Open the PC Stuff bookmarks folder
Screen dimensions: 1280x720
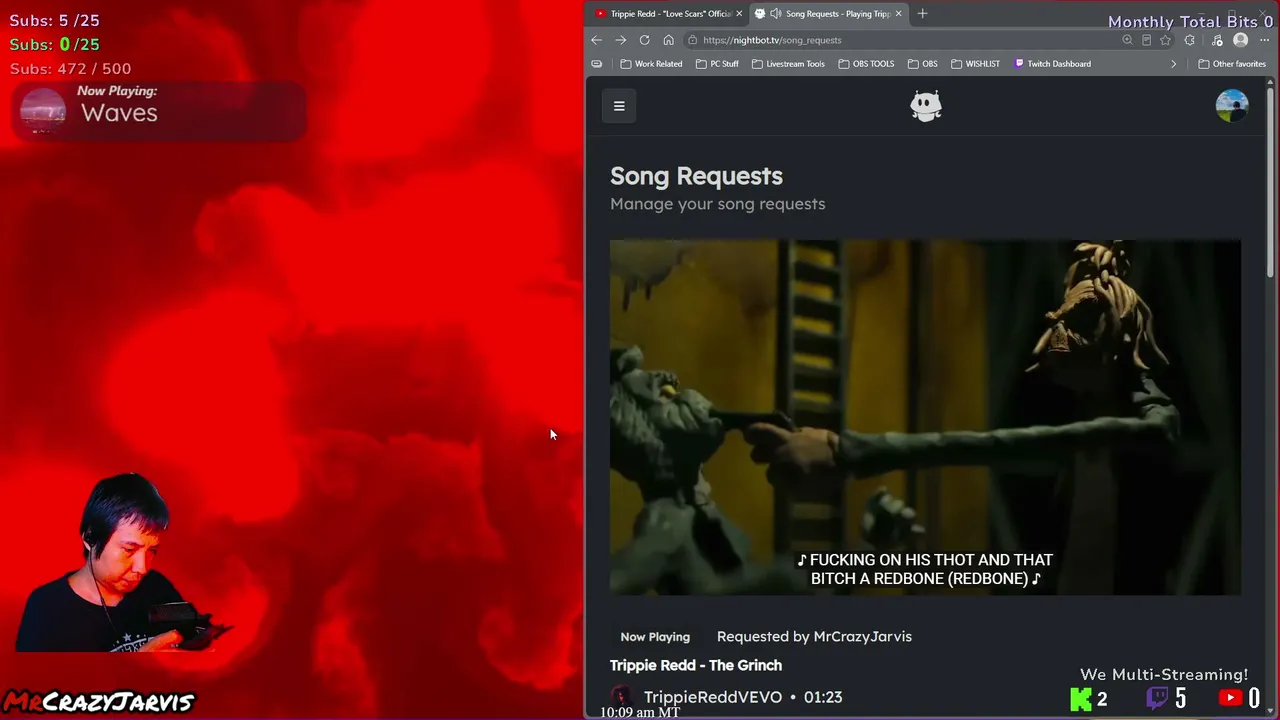coord(717,64)
